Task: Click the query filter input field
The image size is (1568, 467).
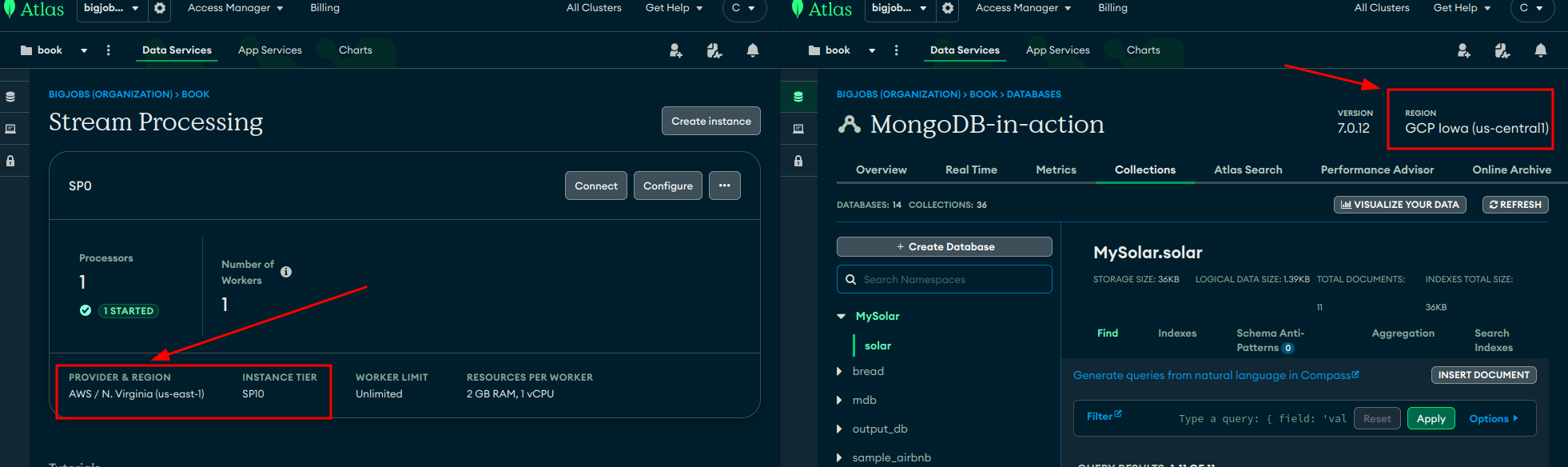Action: pyautogui.click(x=1261, y=419)
